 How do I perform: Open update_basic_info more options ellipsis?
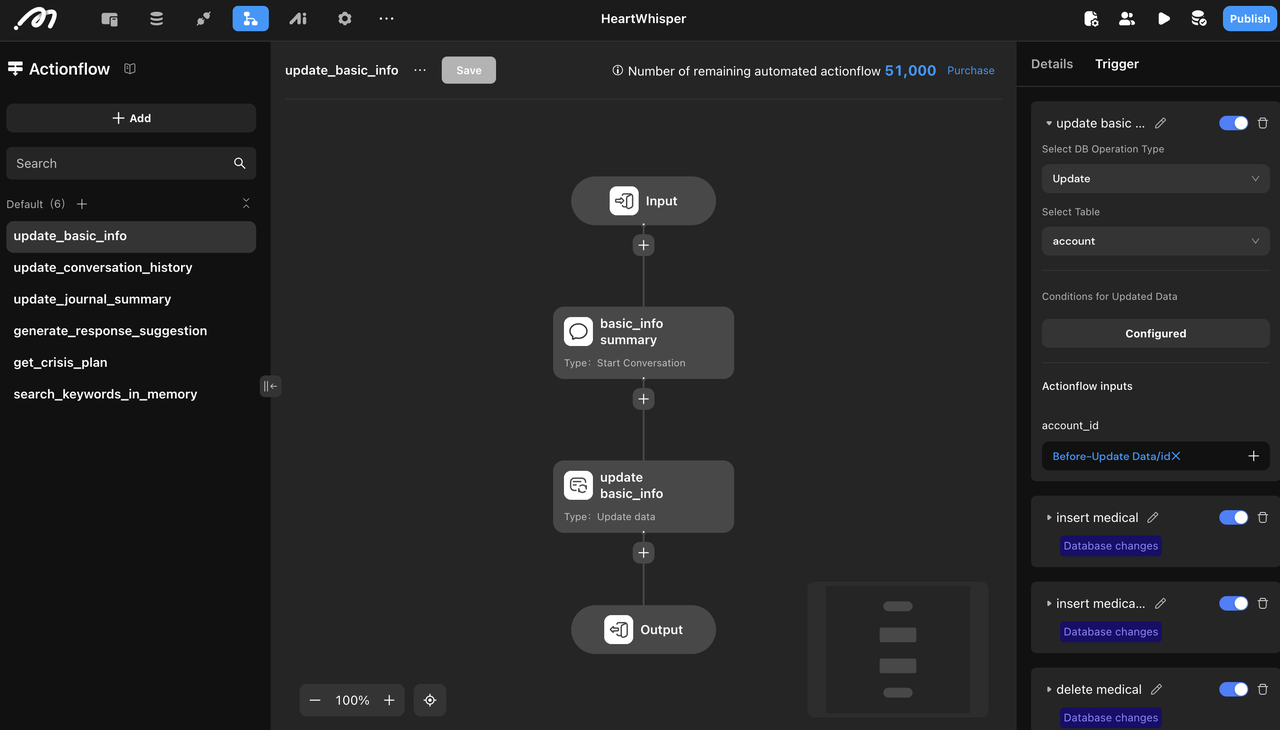pos(420,70)
